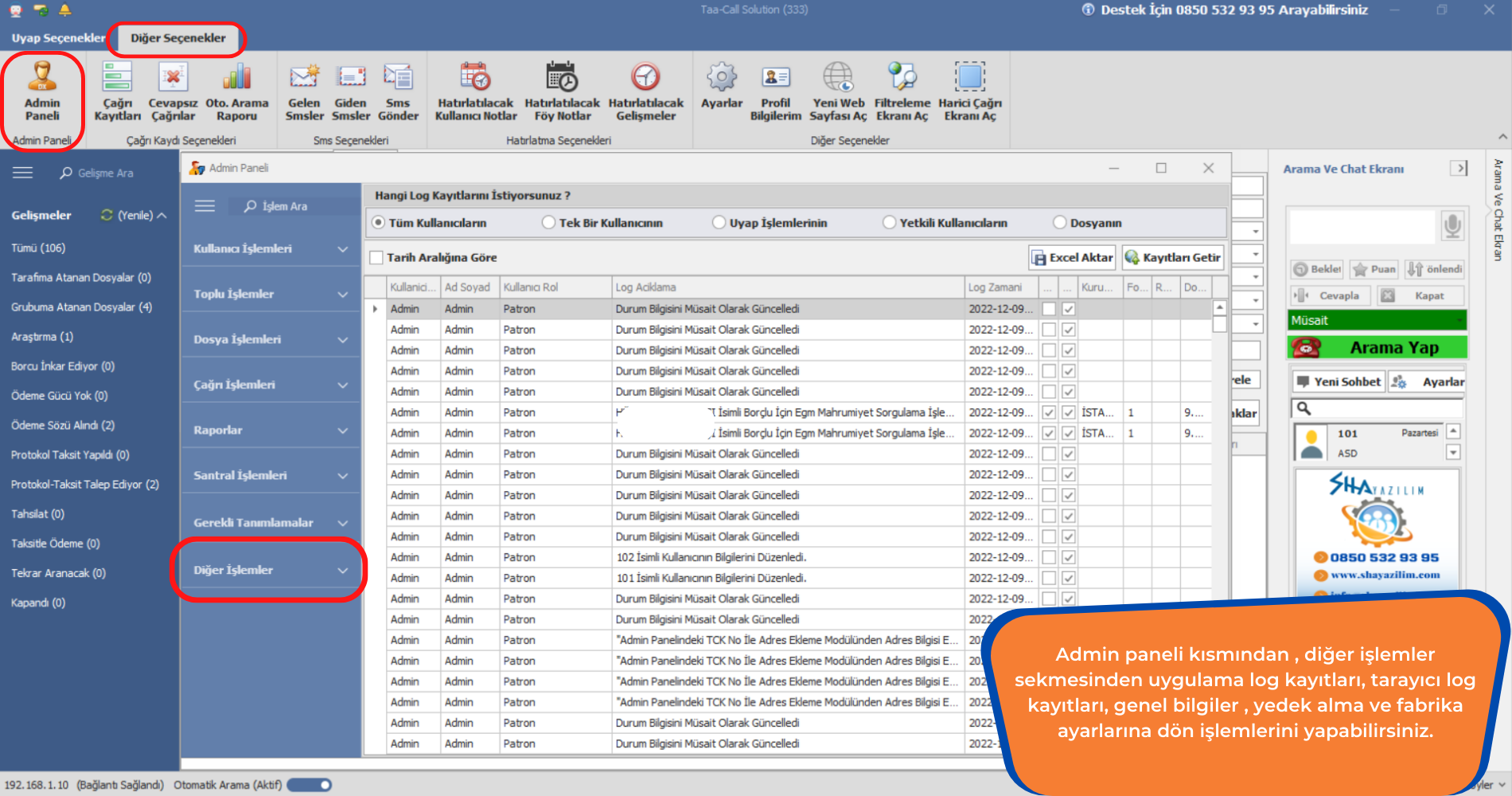Image resolution: width=1512 pixels, height=796 pixels.
Task: Switch to Uyap Seçenekler tab
Action: [x=57, y=38]
